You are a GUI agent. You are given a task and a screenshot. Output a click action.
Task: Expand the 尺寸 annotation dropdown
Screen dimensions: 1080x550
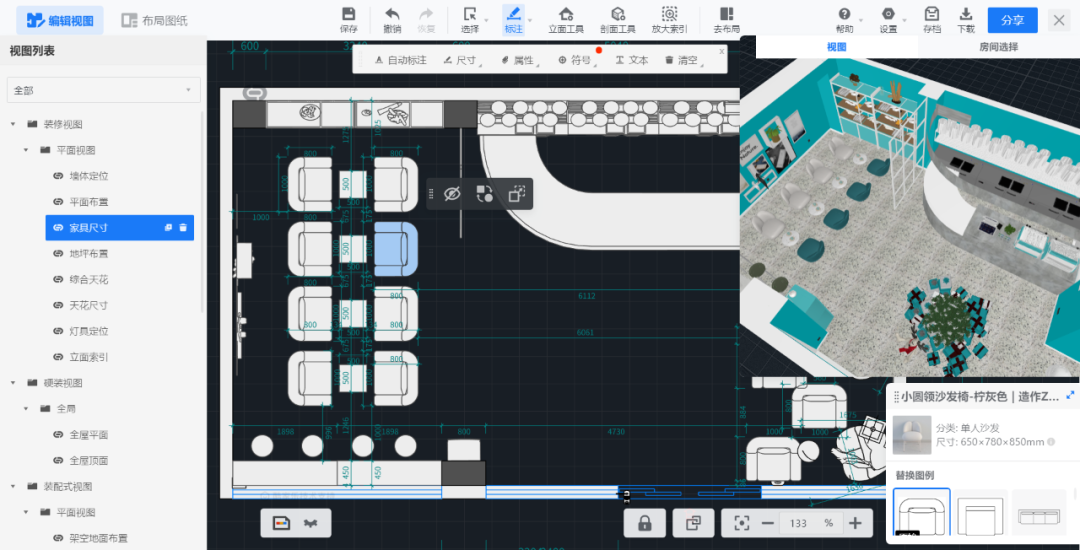(x=461, y=61)
